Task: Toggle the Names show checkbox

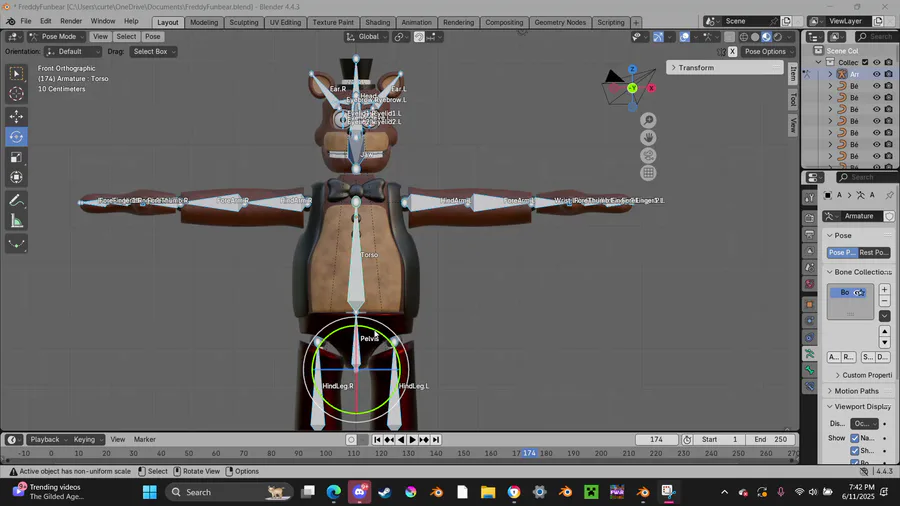Action: pos(855,438)
